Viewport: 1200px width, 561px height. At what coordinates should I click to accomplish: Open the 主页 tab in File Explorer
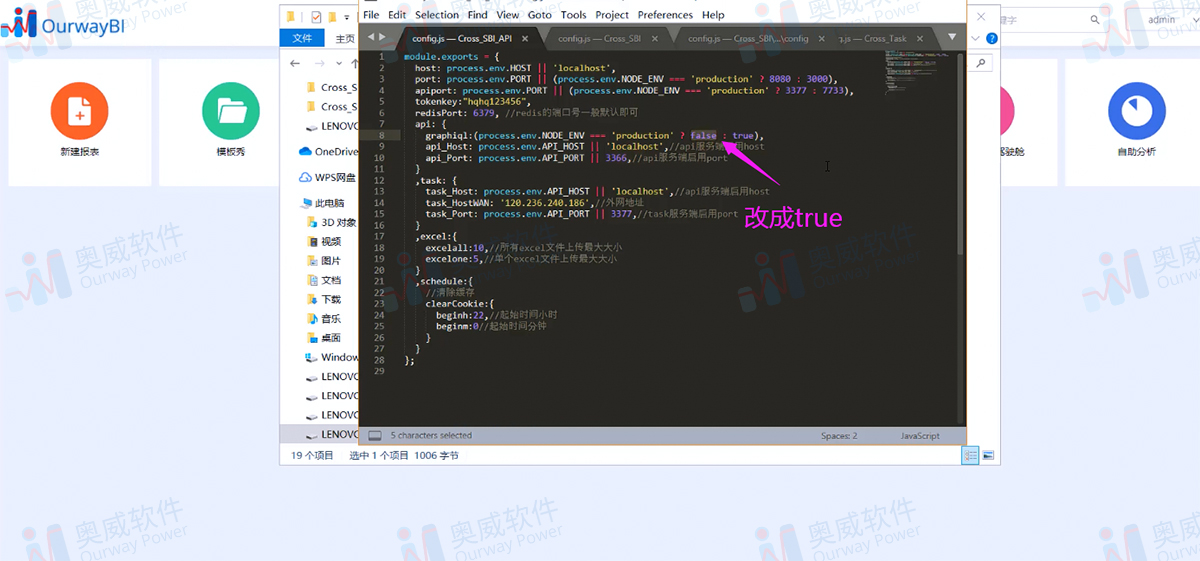coord(345,38)
